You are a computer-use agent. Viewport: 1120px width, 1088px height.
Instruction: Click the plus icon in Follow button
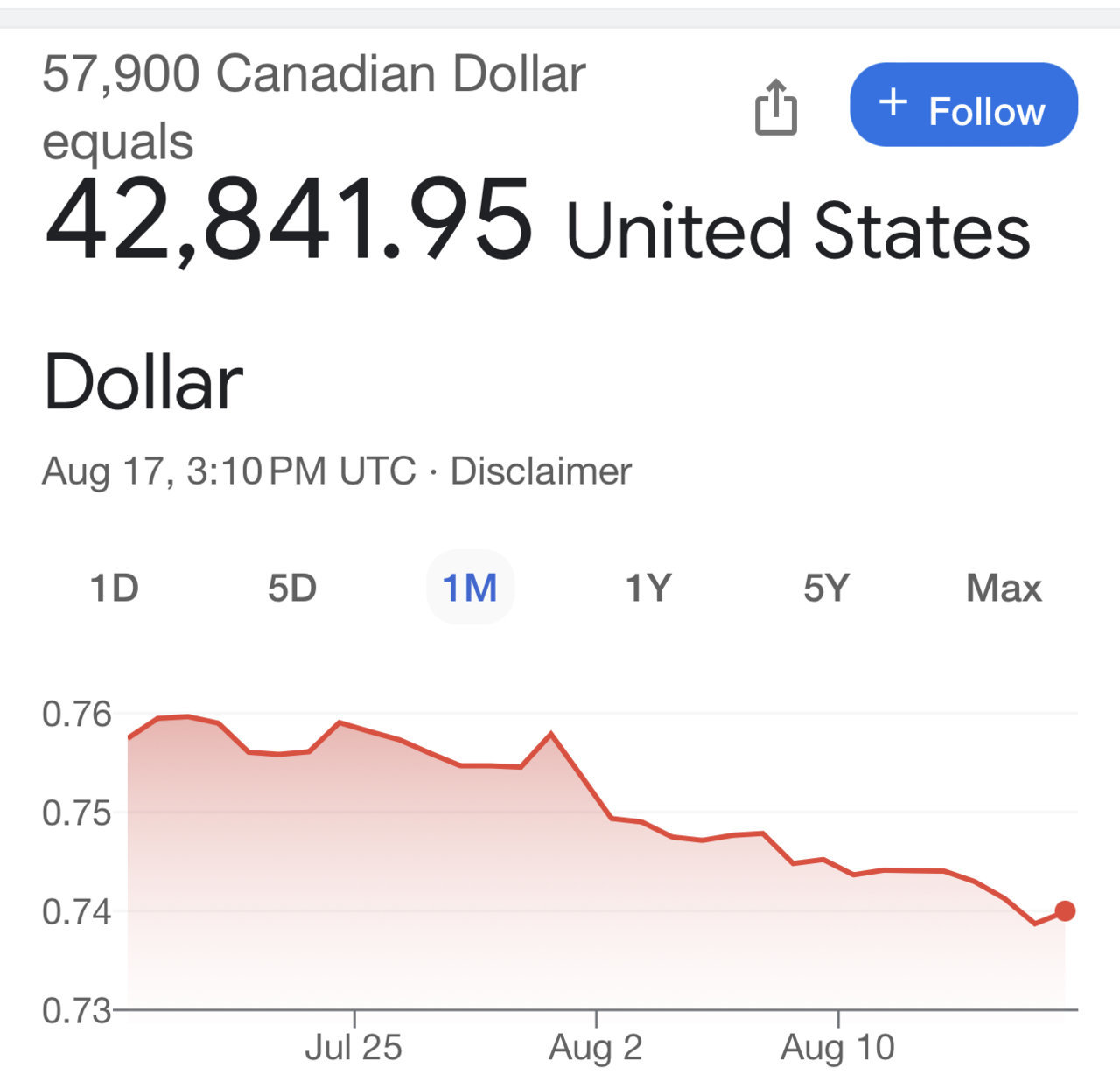(892, 102)
